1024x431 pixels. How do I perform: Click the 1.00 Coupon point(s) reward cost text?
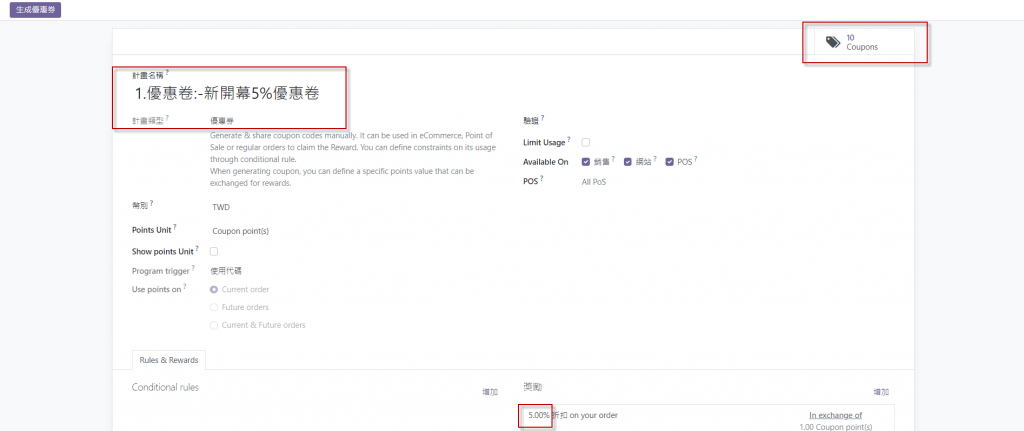pos(835,427)
